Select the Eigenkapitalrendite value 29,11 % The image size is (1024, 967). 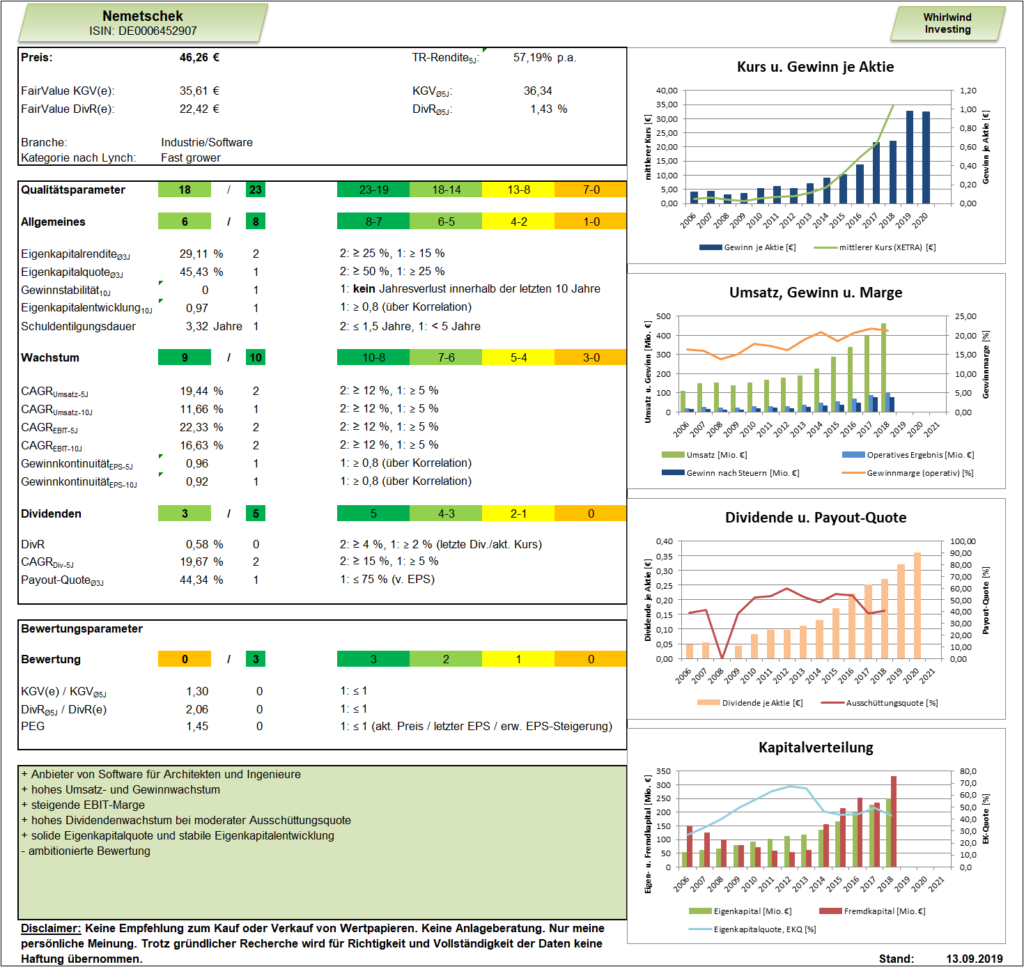tap(201, 253)
